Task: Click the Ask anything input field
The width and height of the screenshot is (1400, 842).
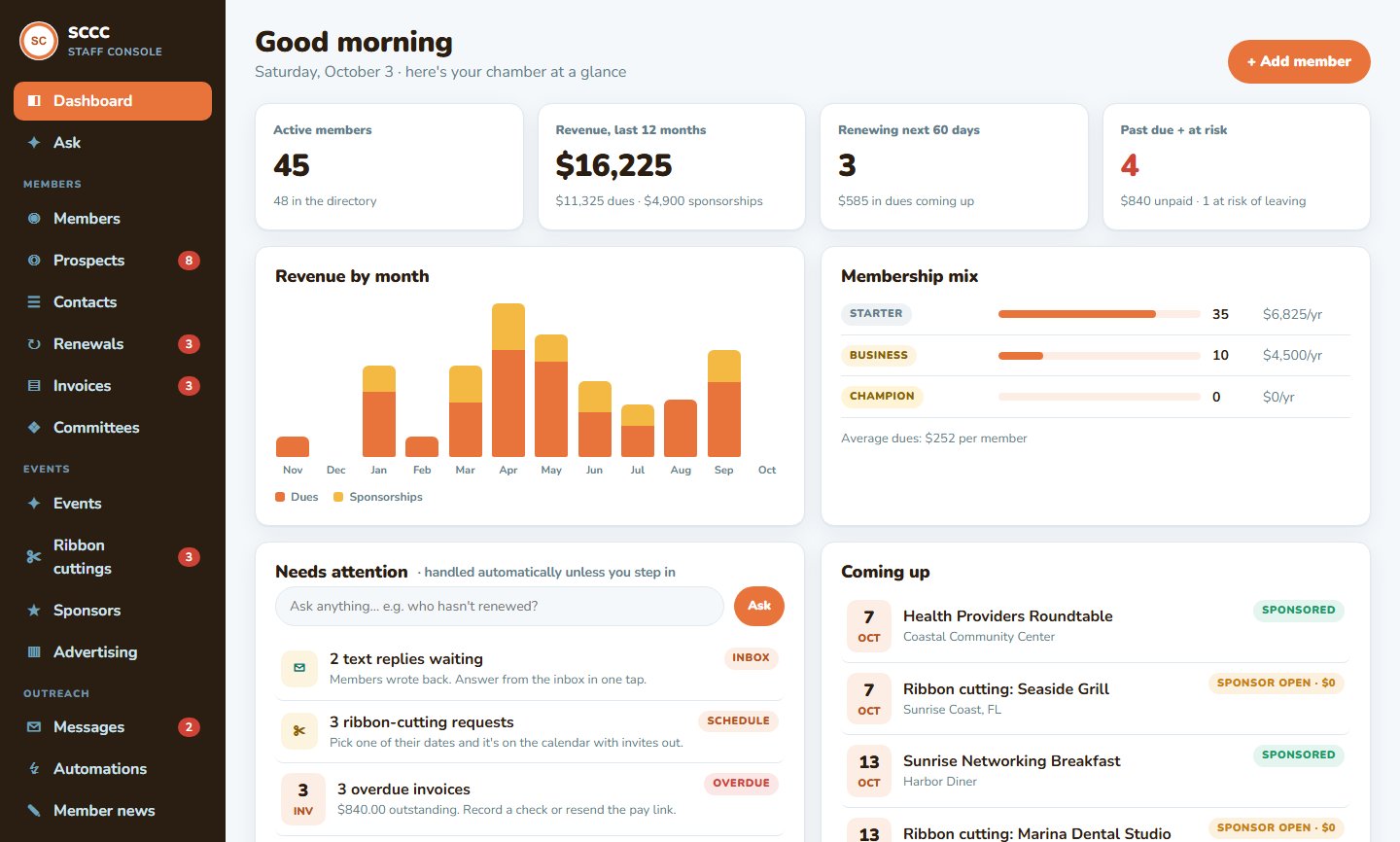Action: point(500,606)
